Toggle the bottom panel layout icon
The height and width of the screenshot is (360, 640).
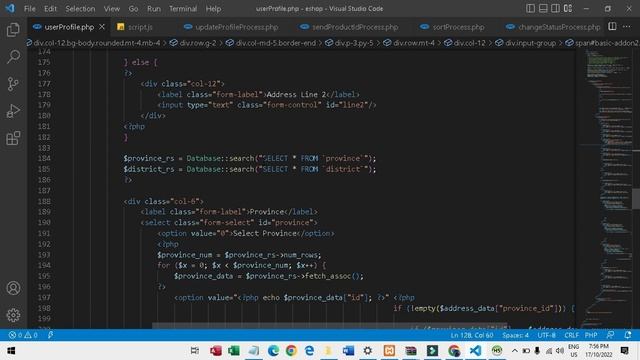click(543, 8)
